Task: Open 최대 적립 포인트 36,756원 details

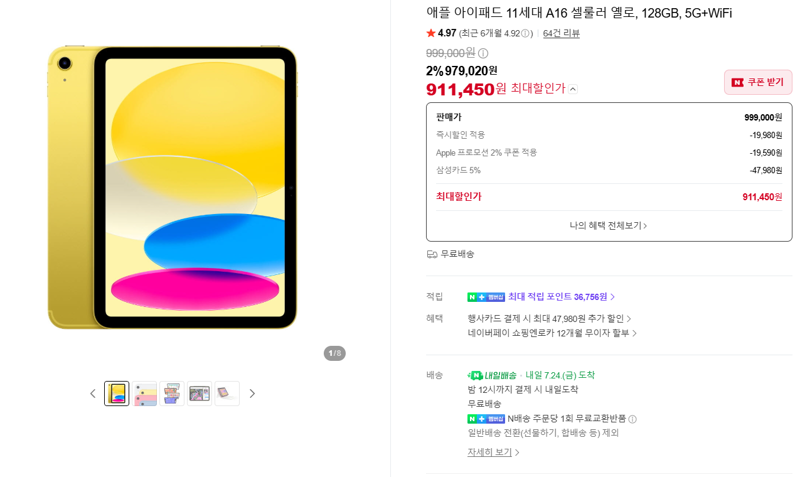Action: point(561,297)
